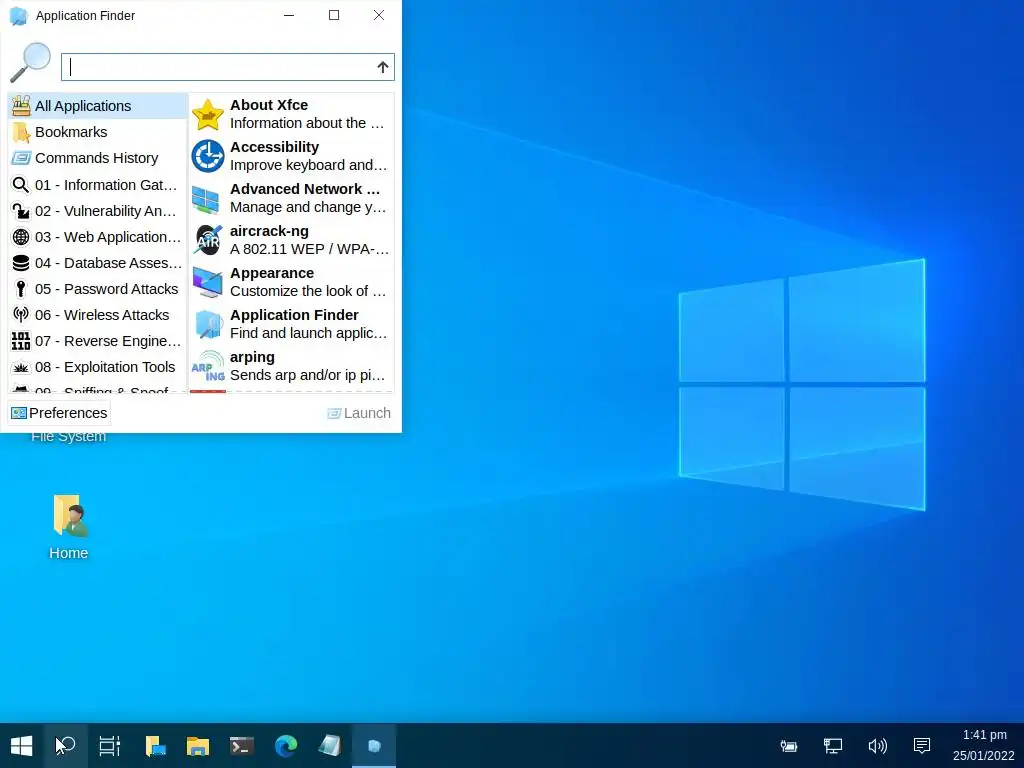Screen dimensions: 1024x768
Task: Select the Advanced Network entry text
Action: pos(308,198)
